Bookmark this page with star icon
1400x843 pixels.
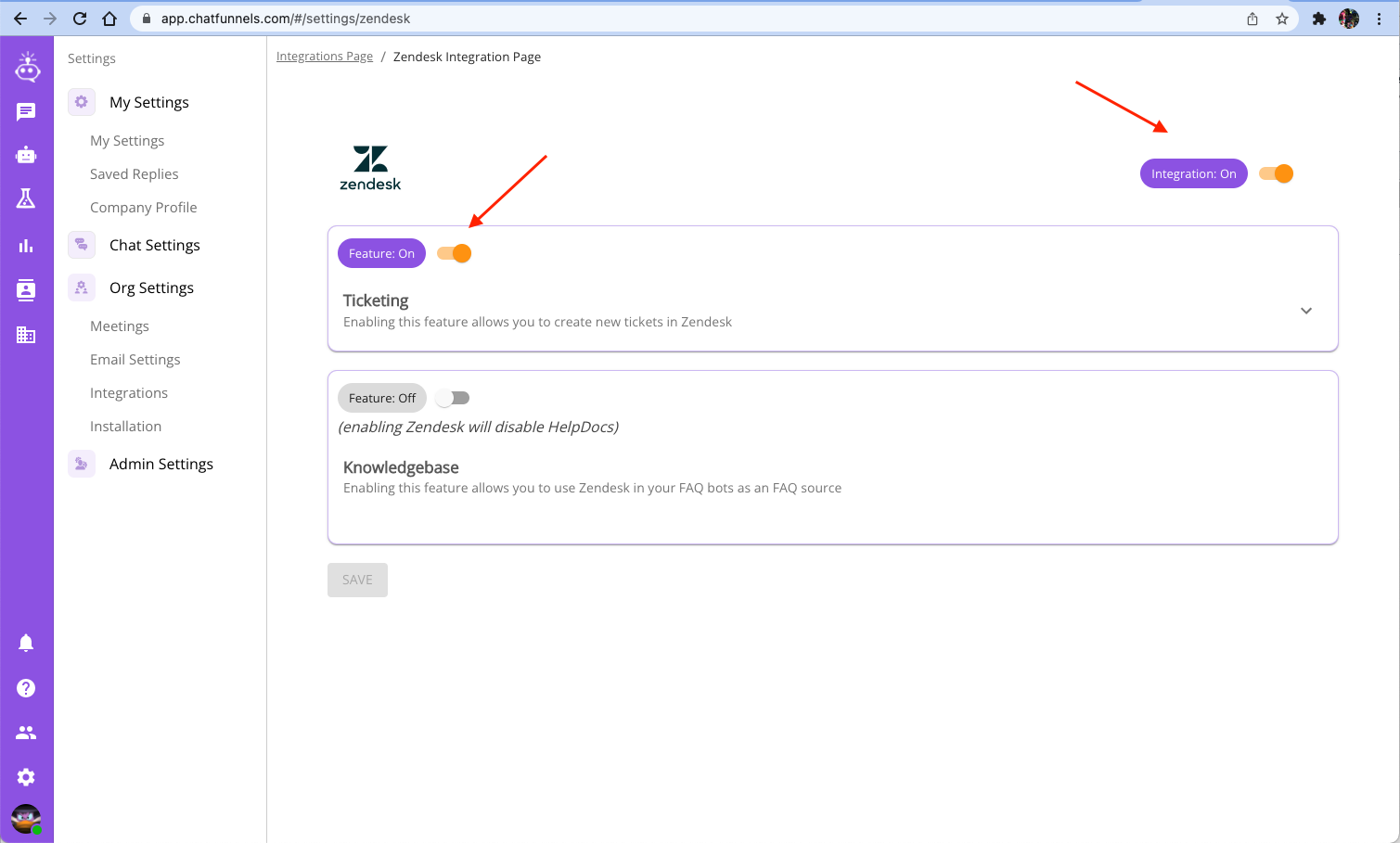point(1282,19)
